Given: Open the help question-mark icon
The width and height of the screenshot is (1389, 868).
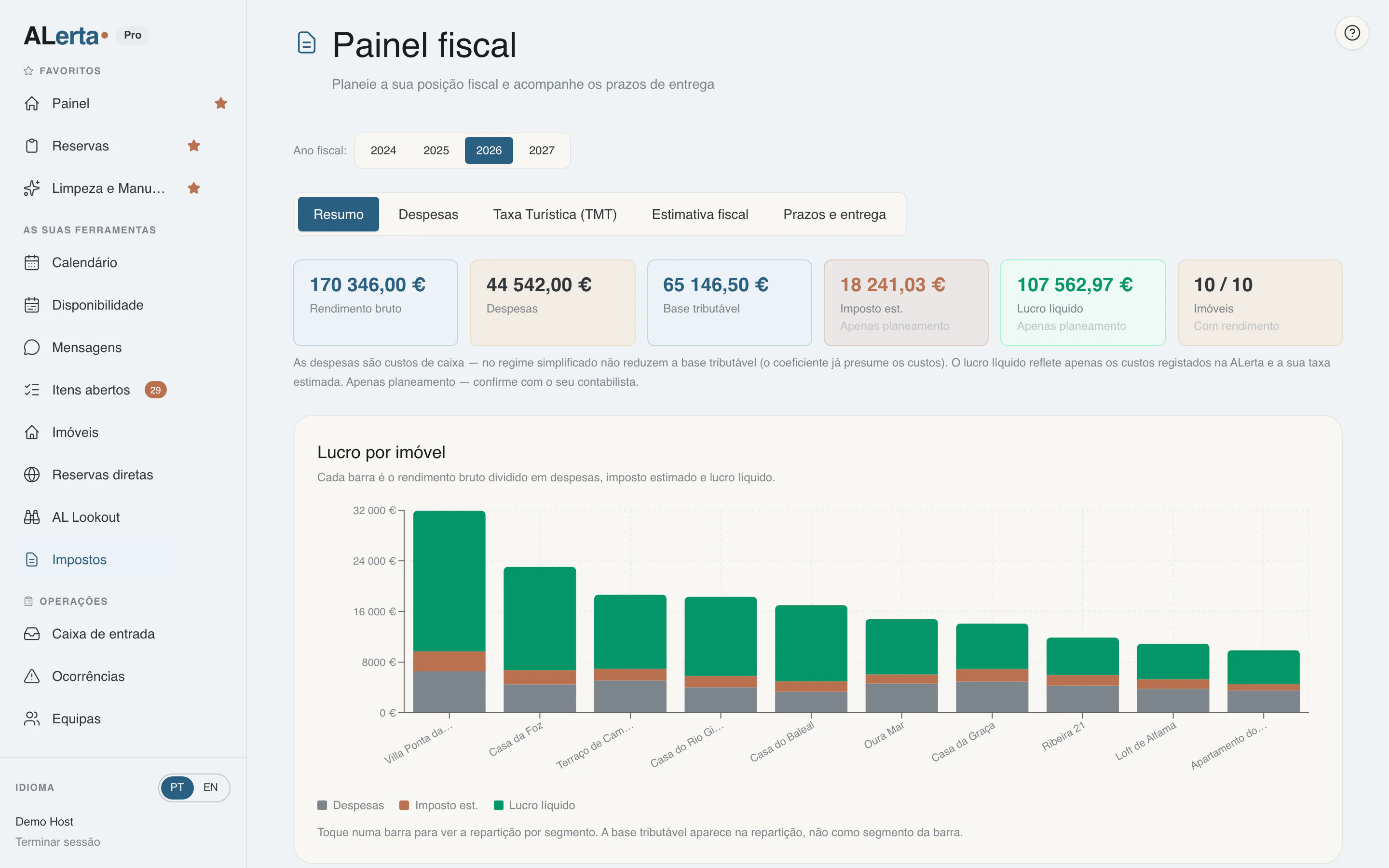Looking at the screenshot, I should [x=1352, y=33].
